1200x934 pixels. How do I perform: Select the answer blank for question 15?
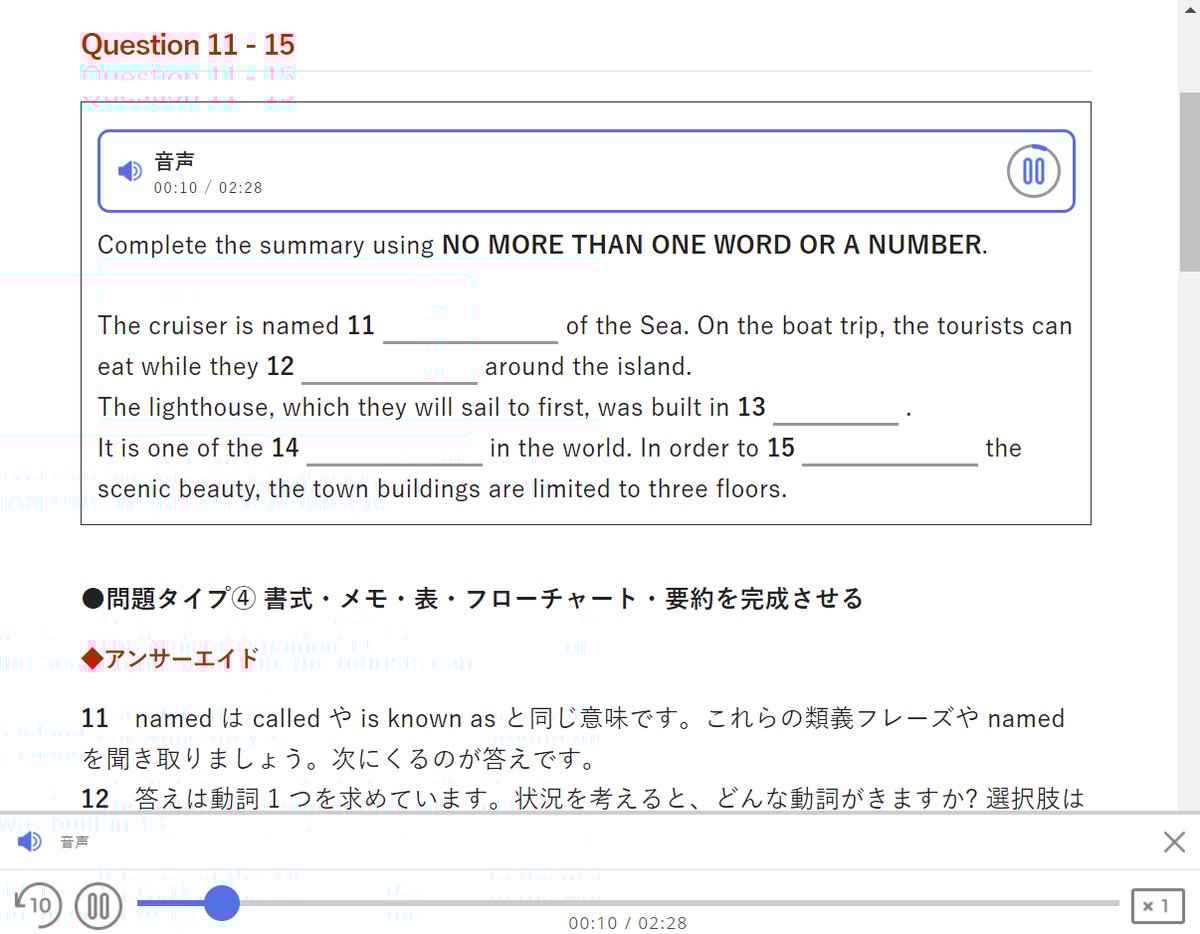[889, 450]
